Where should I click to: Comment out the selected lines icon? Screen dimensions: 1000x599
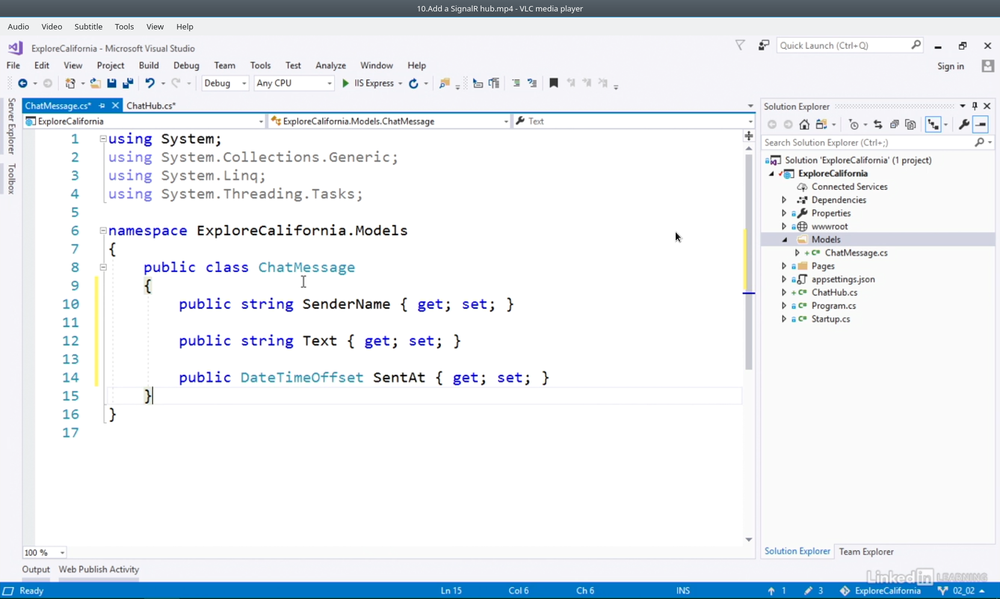click(516, 84)
